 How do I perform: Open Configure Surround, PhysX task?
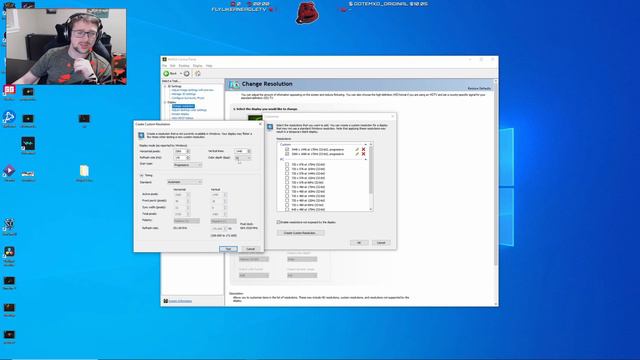coord(188,98)
